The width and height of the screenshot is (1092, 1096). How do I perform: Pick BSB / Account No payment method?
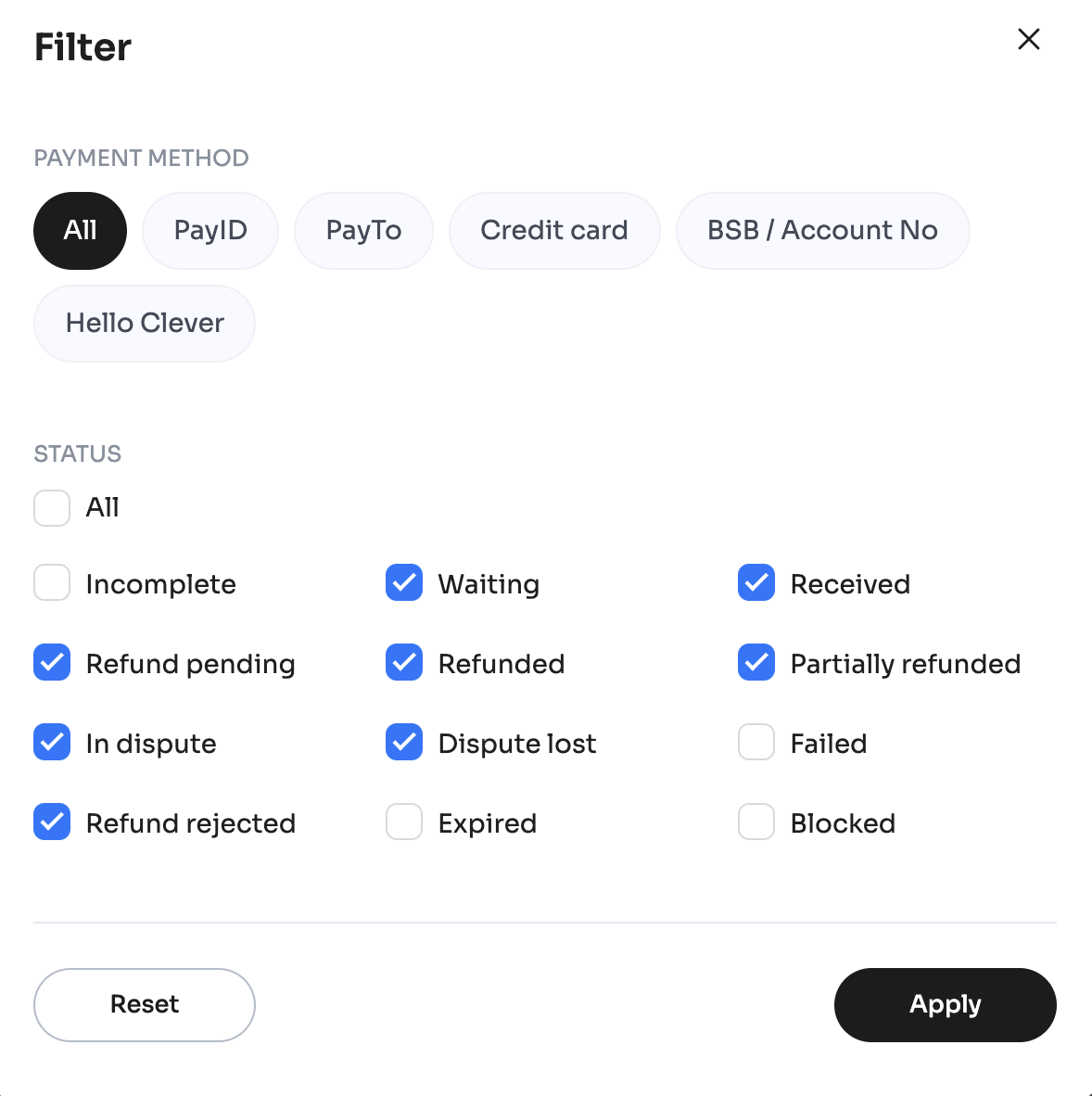[822, 231]
